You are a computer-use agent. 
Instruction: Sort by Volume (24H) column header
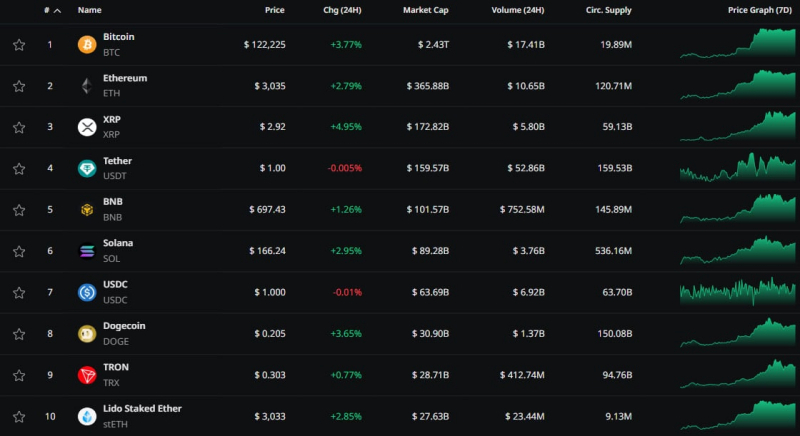click(x=517, y=10)
